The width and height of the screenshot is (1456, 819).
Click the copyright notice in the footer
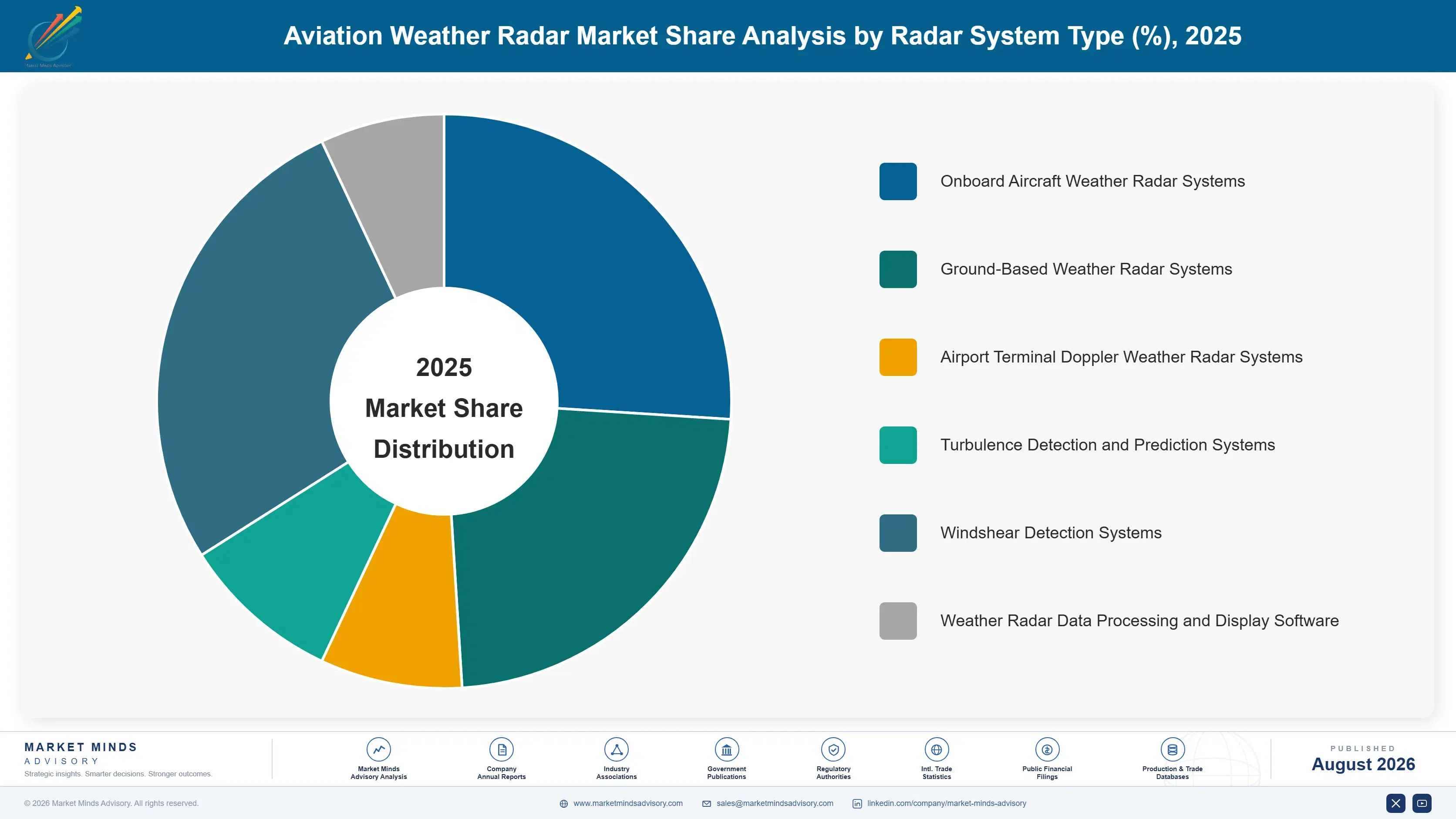click(x=111, y=803)
